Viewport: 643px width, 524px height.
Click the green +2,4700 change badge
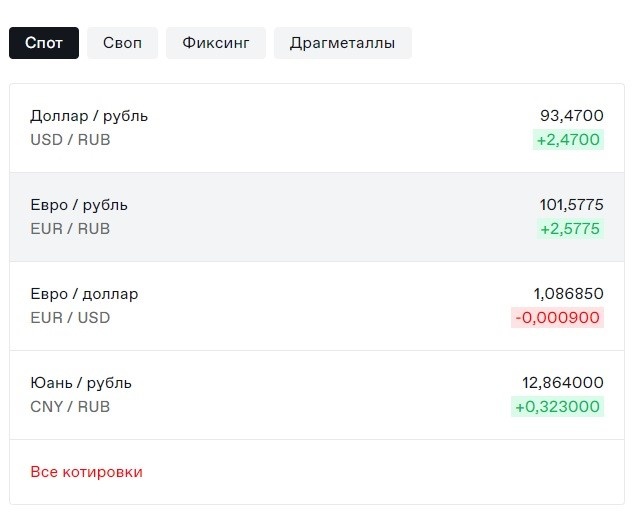pos(568,140)
